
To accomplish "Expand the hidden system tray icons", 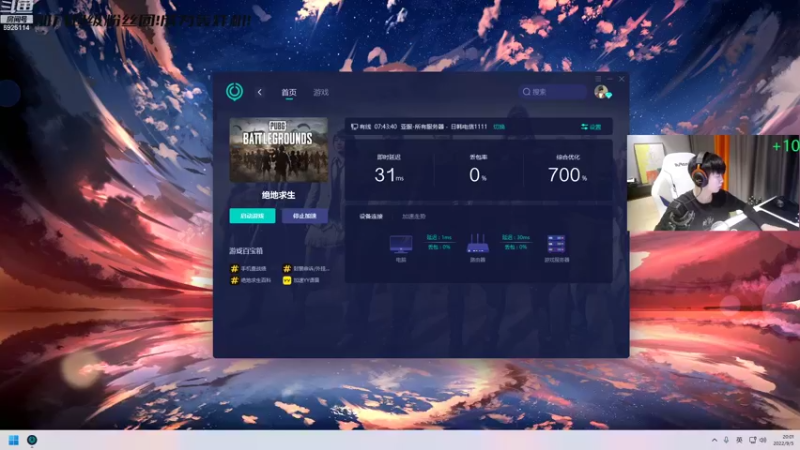I will tap(714, 440).
